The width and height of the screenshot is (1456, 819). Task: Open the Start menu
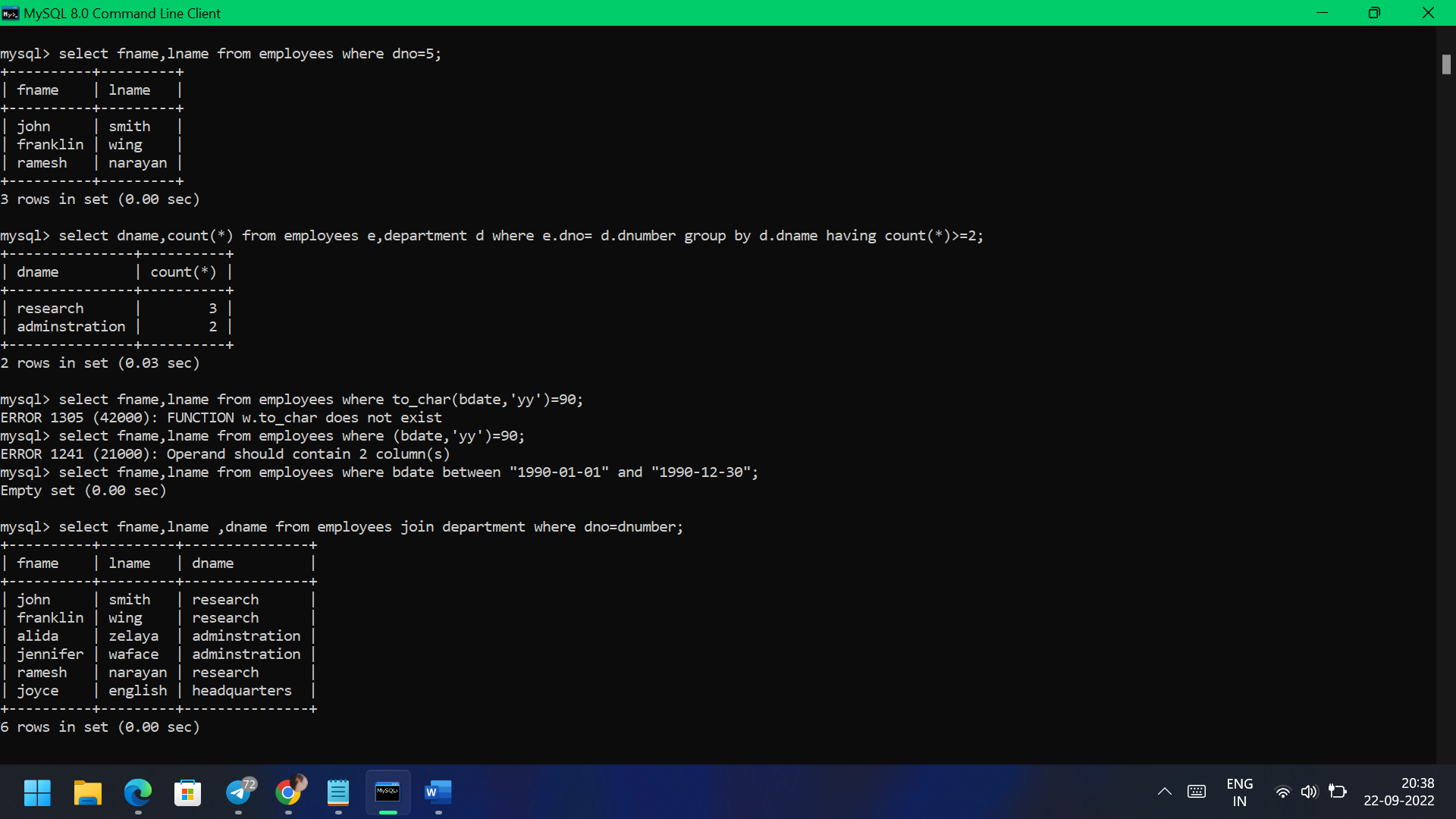[x=36, y=793]
